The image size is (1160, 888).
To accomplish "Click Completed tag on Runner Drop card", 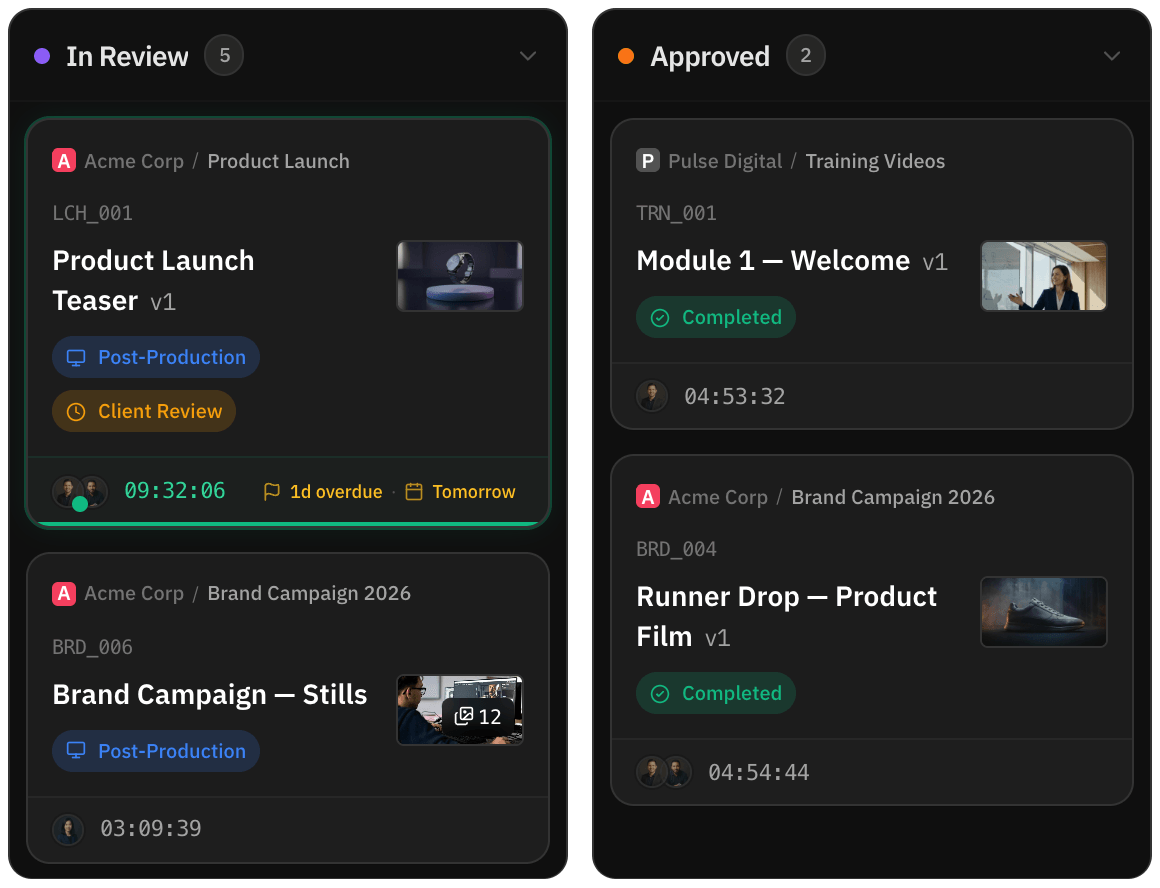I will (716, 693).
